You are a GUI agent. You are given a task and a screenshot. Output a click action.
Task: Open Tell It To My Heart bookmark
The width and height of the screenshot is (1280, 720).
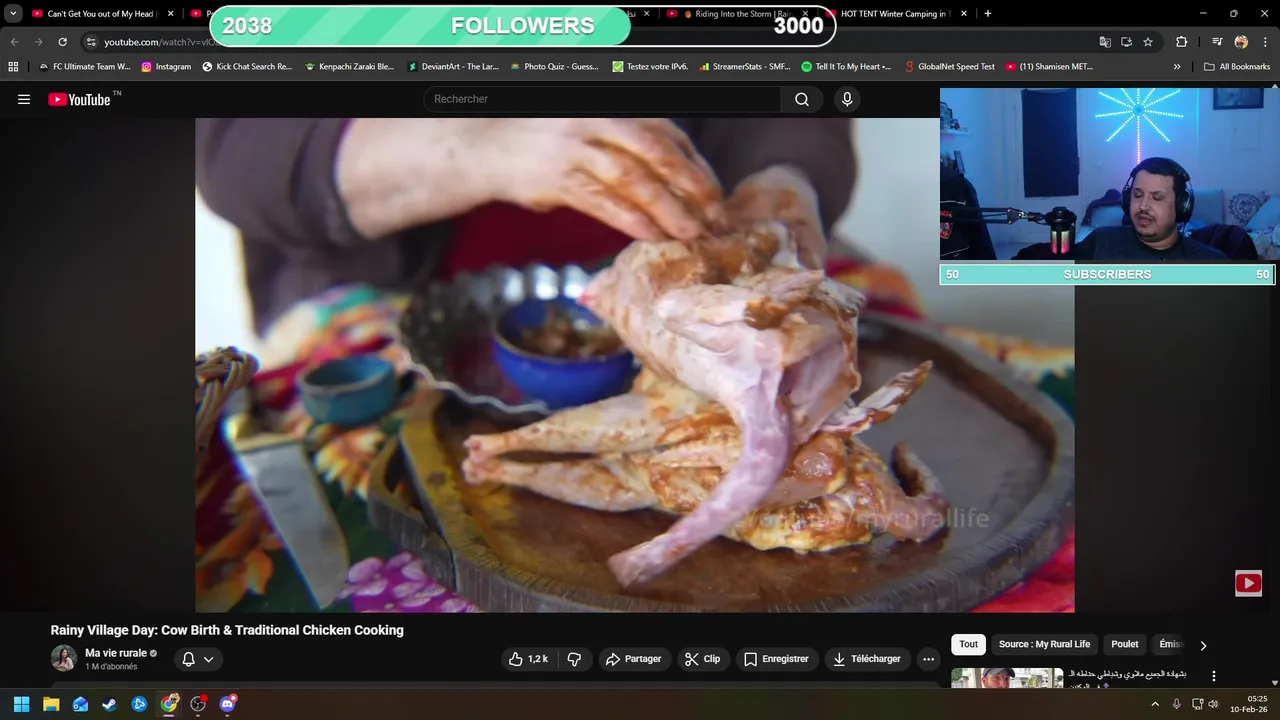click(x=846, y=67)
